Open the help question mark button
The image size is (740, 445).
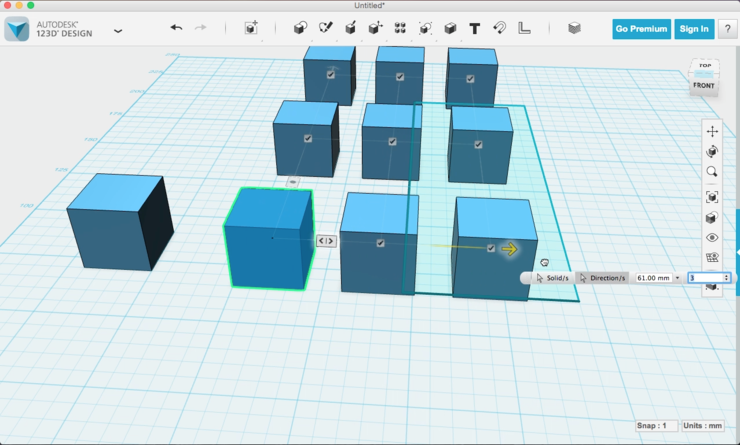pos(727,29)
